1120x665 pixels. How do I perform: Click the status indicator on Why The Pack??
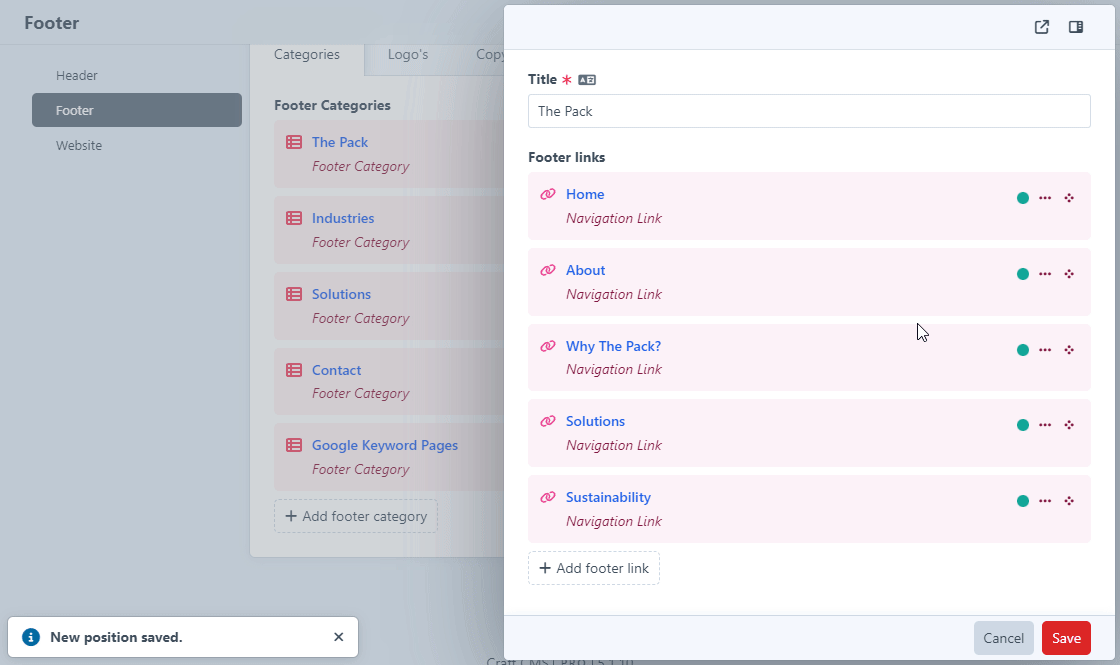[1022, 350]
